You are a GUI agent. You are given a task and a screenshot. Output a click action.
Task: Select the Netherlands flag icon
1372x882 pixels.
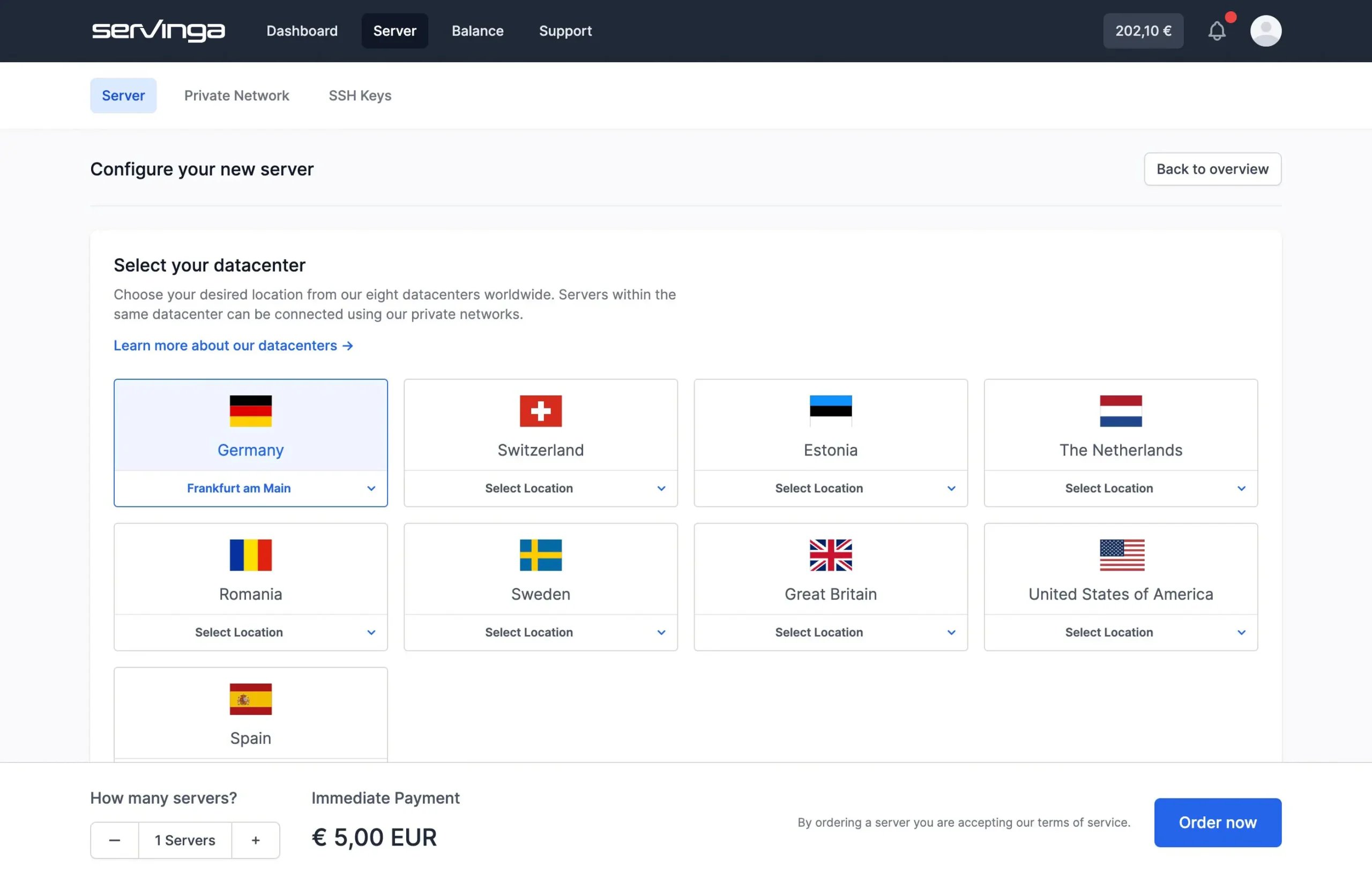[1121, 411]
